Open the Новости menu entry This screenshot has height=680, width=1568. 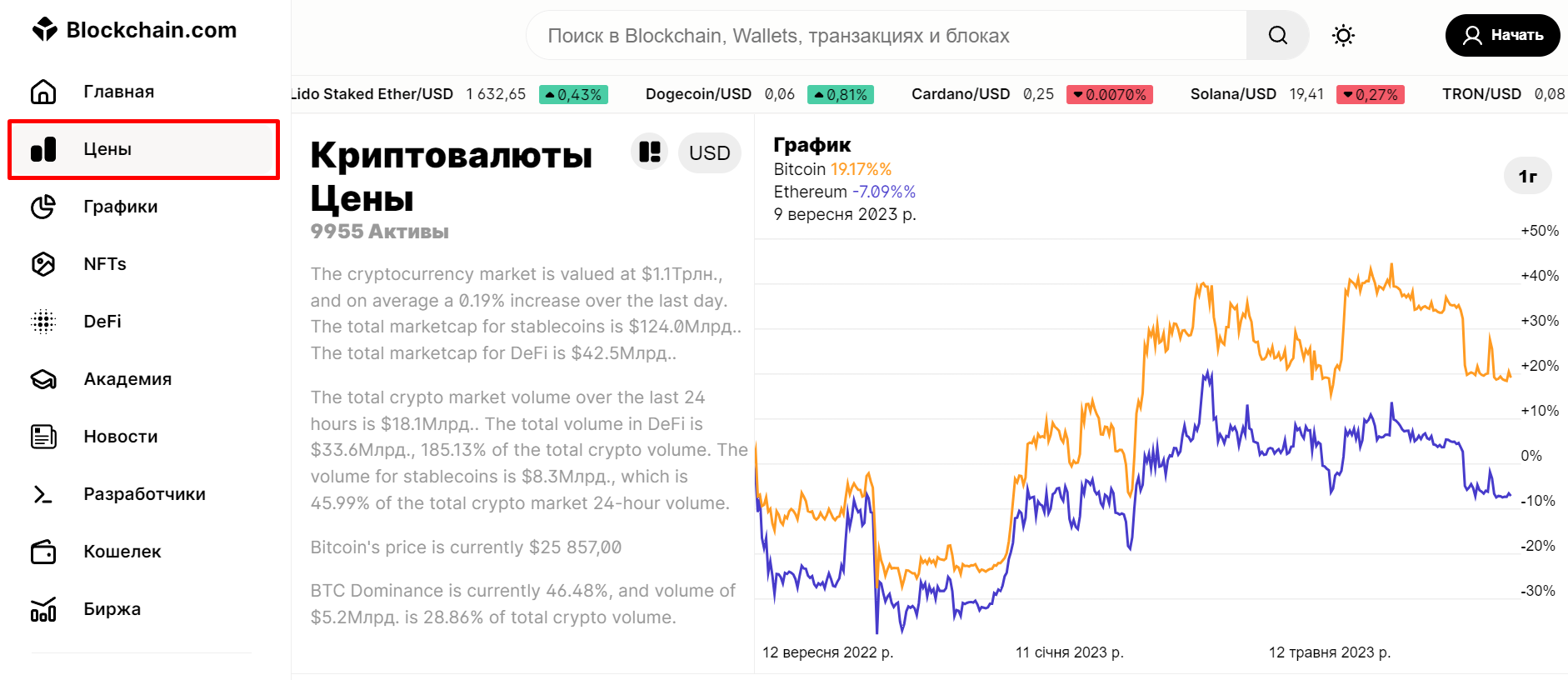121,436
